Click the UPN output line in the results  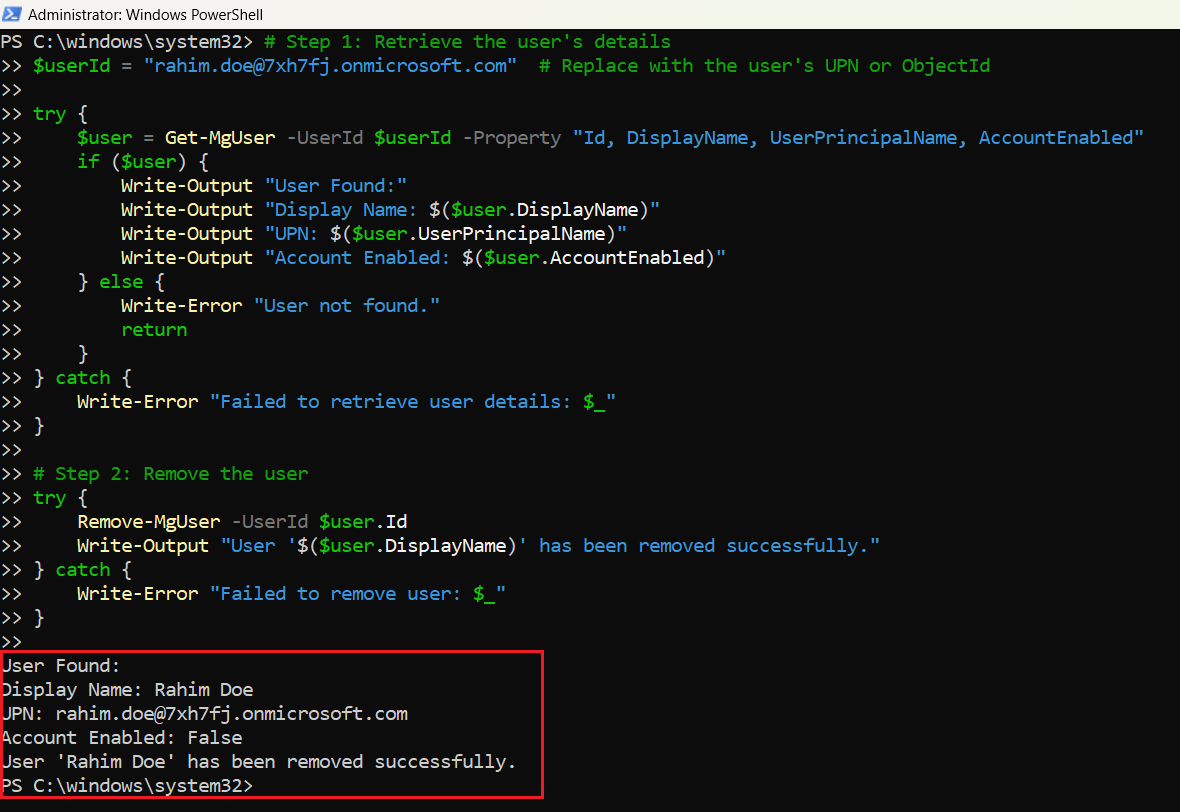pos(204,713)
